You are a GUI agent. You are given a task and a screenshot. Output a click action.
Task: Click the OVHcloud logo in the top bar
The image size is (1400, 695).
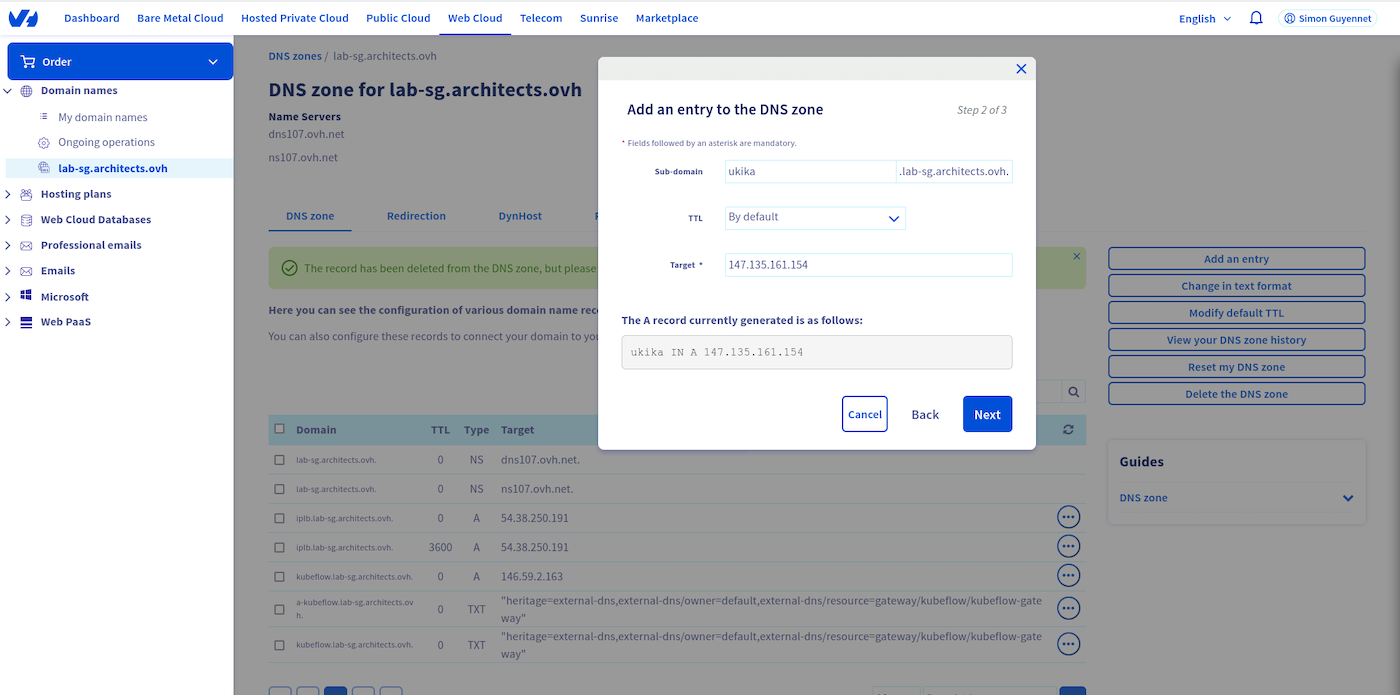coord(22,17)
